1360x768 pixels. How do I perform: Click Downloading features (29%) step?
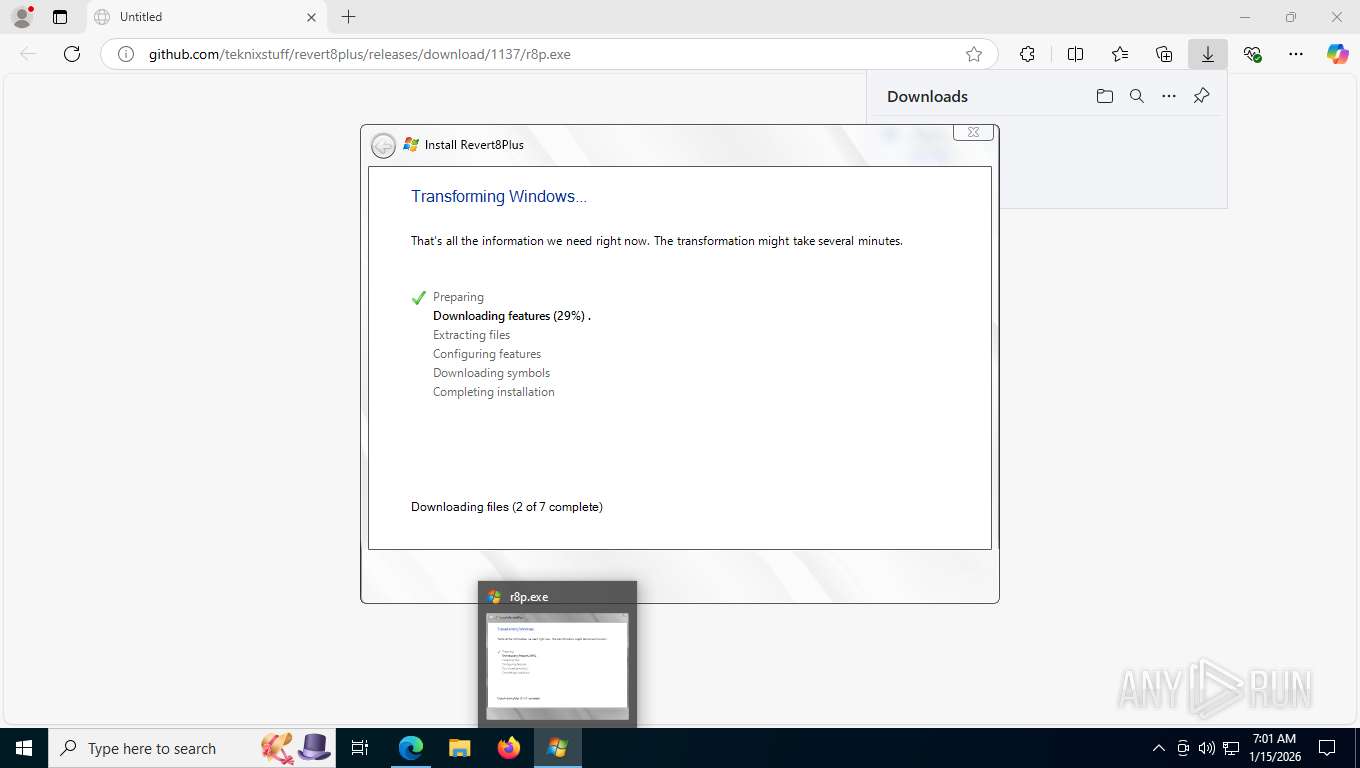[512, 316]
